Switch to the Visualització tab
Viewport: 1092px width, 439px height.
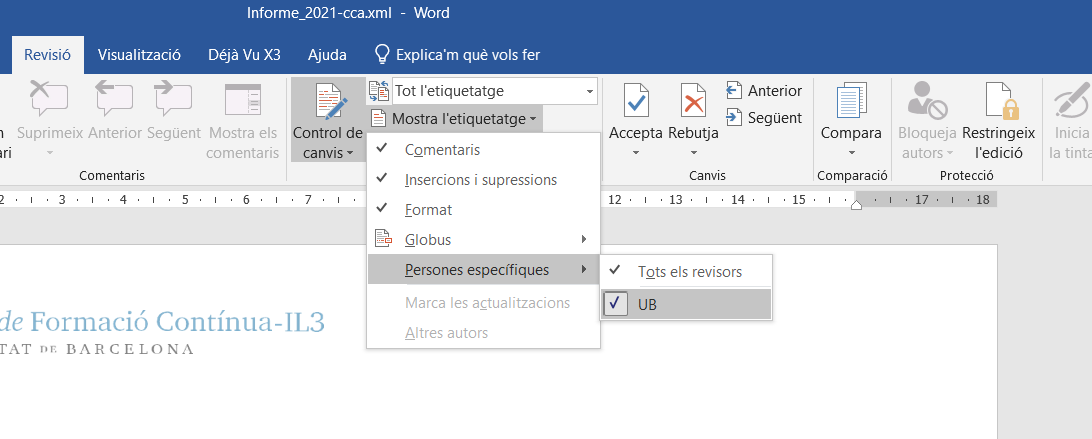tap(139, 54)
